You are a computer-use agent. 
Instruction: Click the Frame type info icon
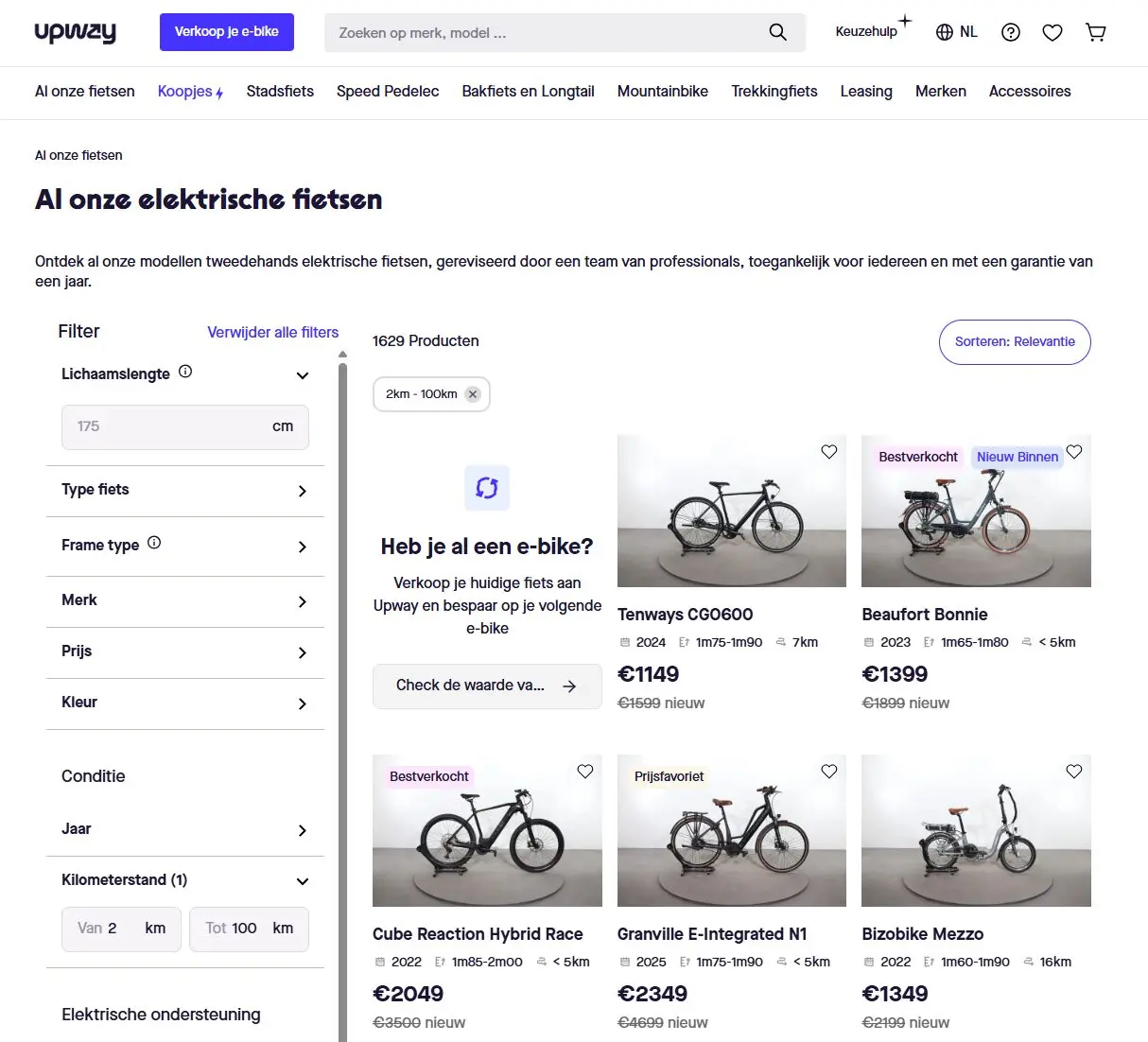[x=154, y=543]
